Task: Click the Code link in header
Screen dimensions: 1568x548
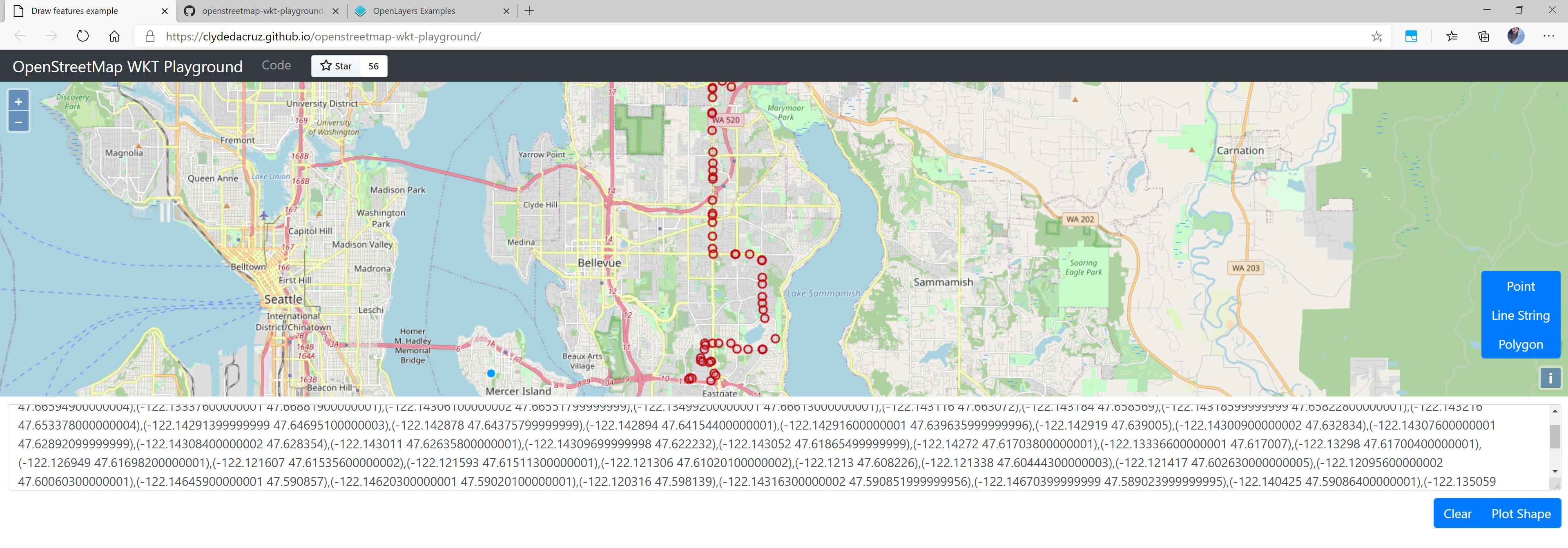Action: 277,65
